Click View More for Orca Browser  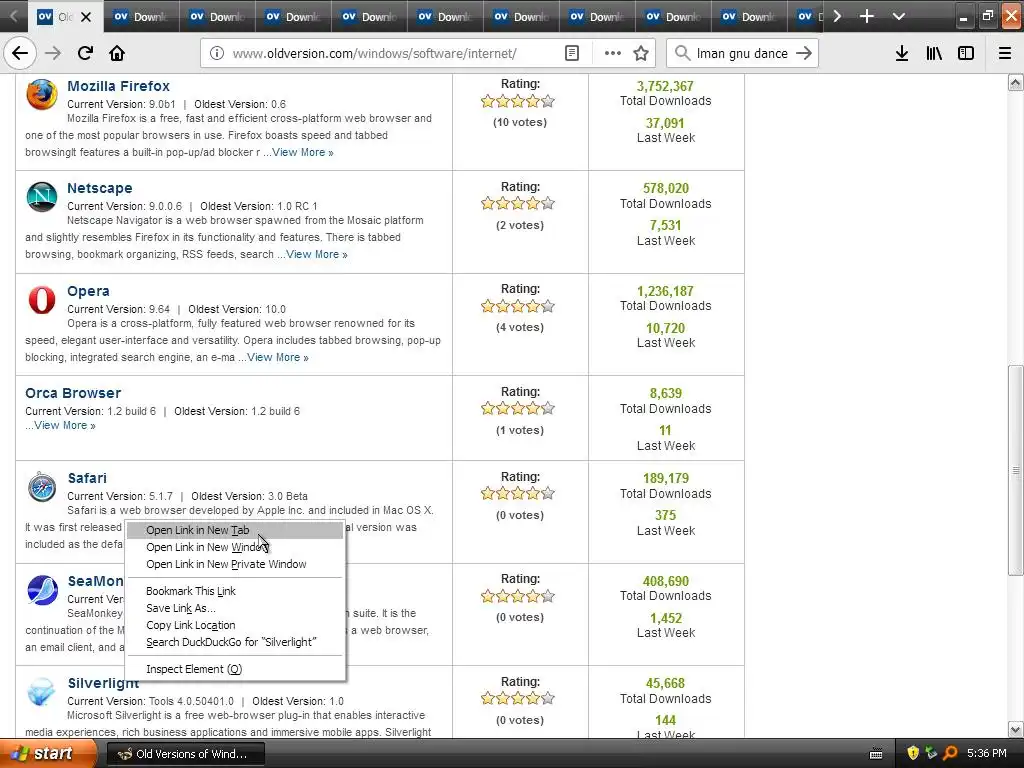(x=65, y=425)
